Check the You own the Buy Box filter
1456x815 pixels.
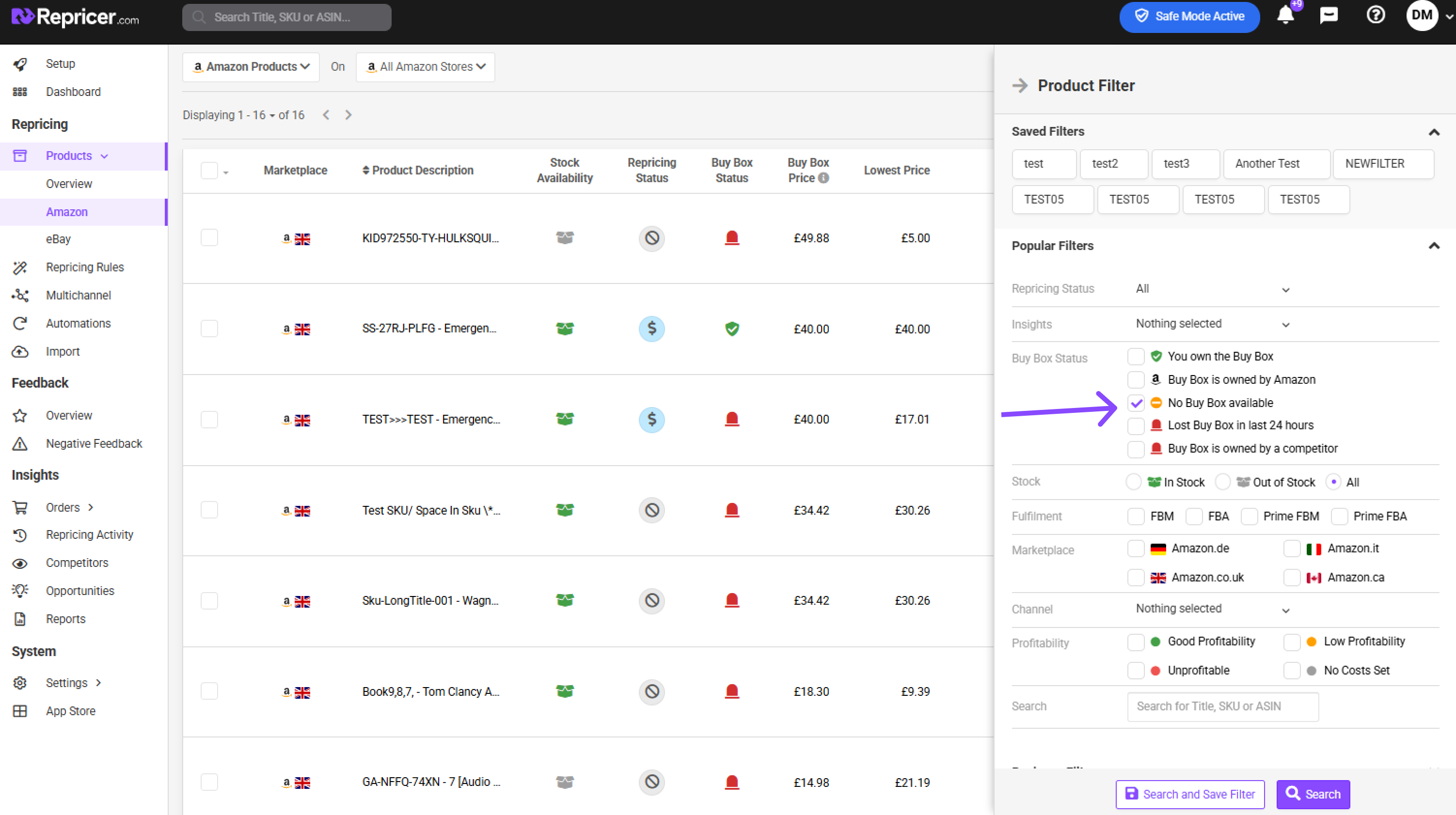[x=1136, y=356]
